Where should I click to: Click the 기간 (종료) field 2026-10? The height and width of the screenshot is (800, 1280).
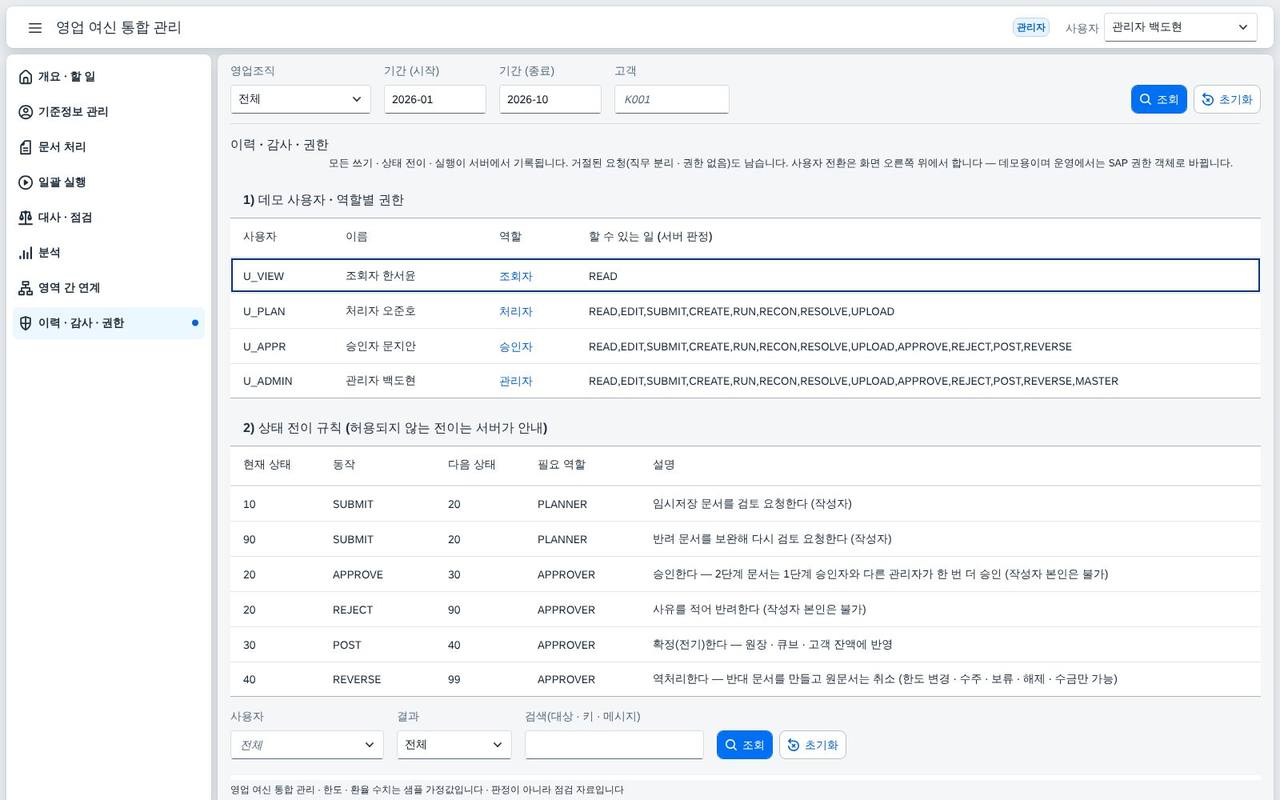pyautogui.click(x=550, y=99)
